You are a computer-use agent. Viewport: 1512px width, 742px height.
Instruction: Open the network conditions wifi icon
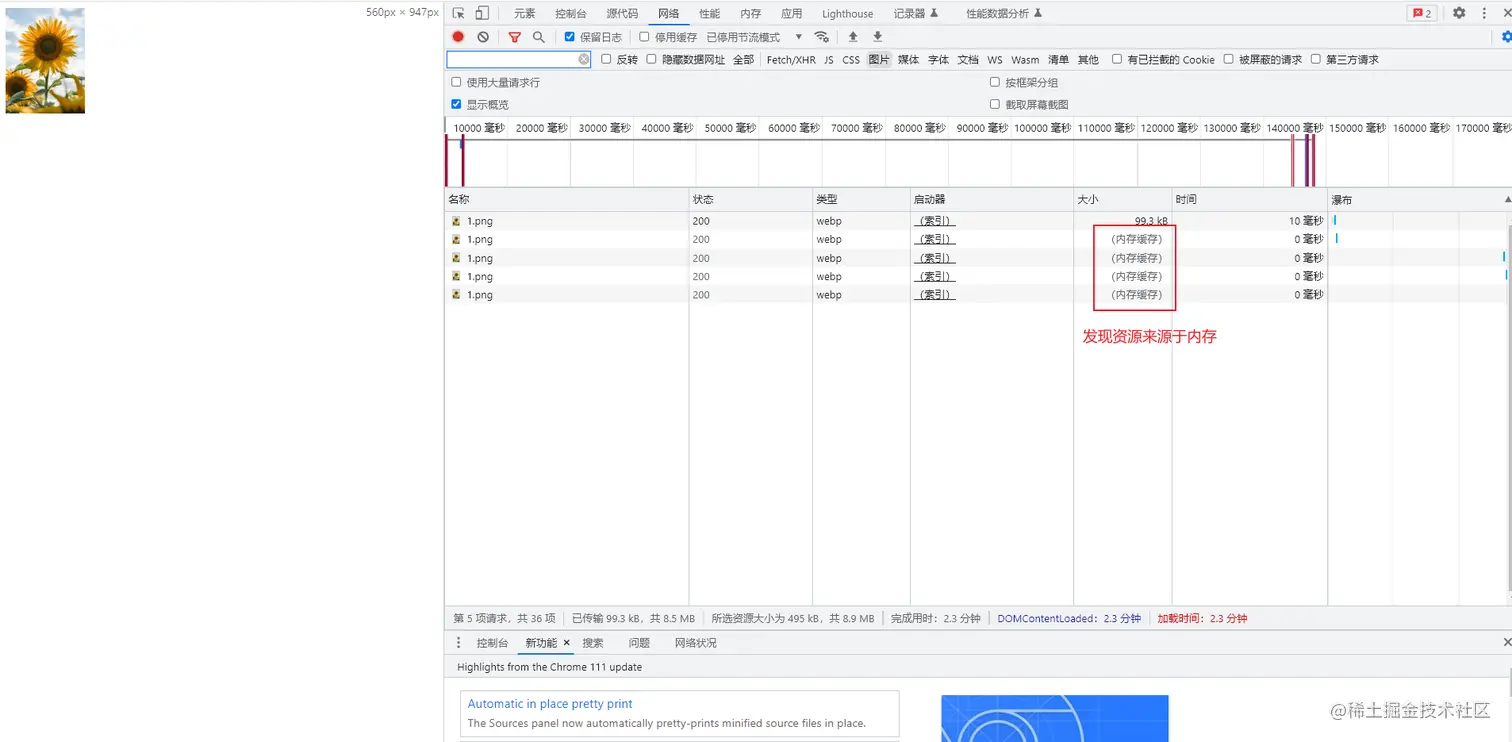click(x=822, y=37)
